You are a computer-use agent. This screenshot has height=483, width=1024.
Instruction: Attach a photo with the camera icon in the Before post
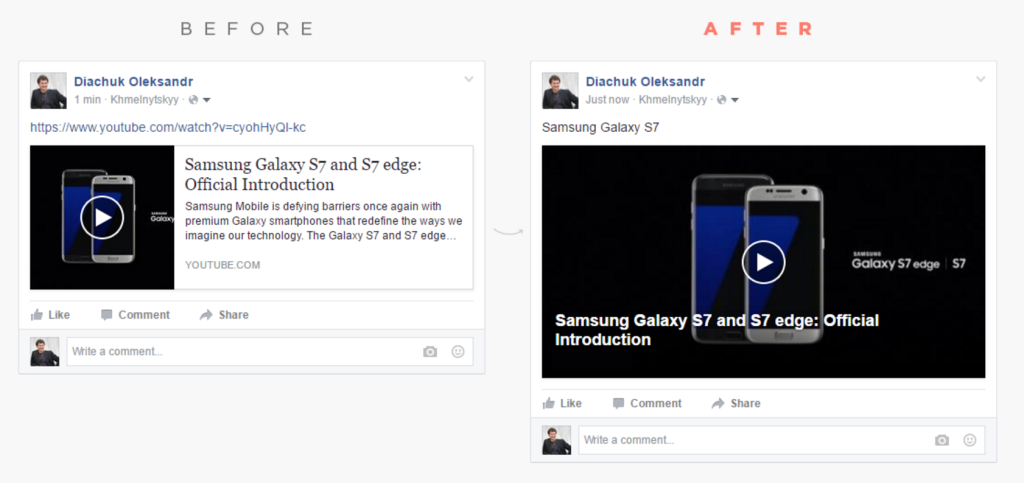[430, 352]
